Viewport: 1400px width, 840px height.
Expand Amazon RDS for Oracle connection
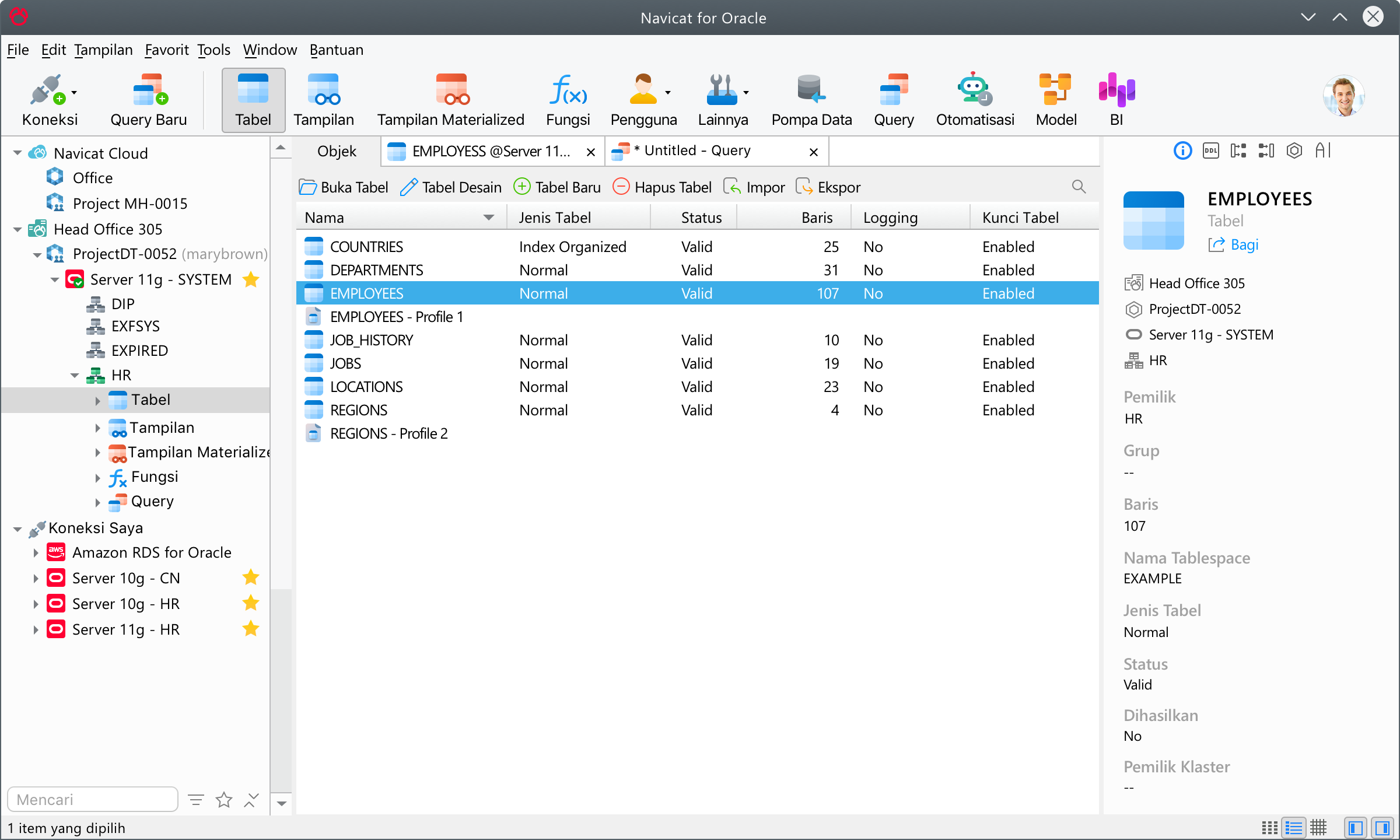coord(36,553)
